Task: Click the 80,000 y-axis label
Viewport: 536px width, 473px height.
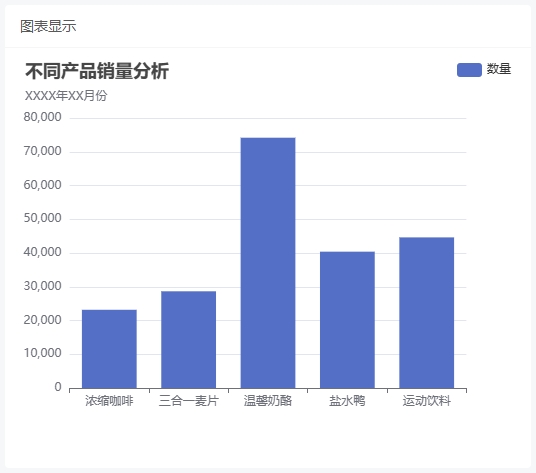Action: click(x=42, y=117)
